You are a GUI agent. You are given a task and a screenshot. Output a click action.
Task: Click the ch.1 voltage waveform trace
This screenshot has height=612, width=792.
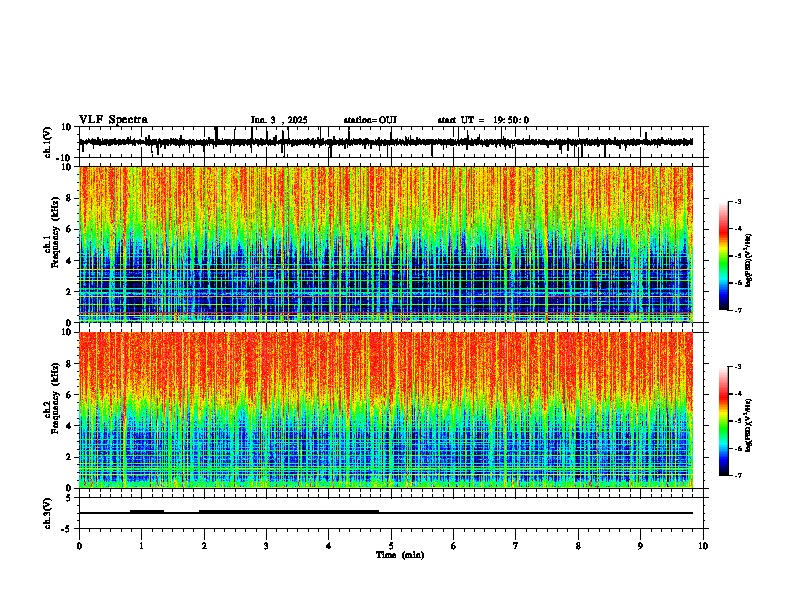coord(385,142)
